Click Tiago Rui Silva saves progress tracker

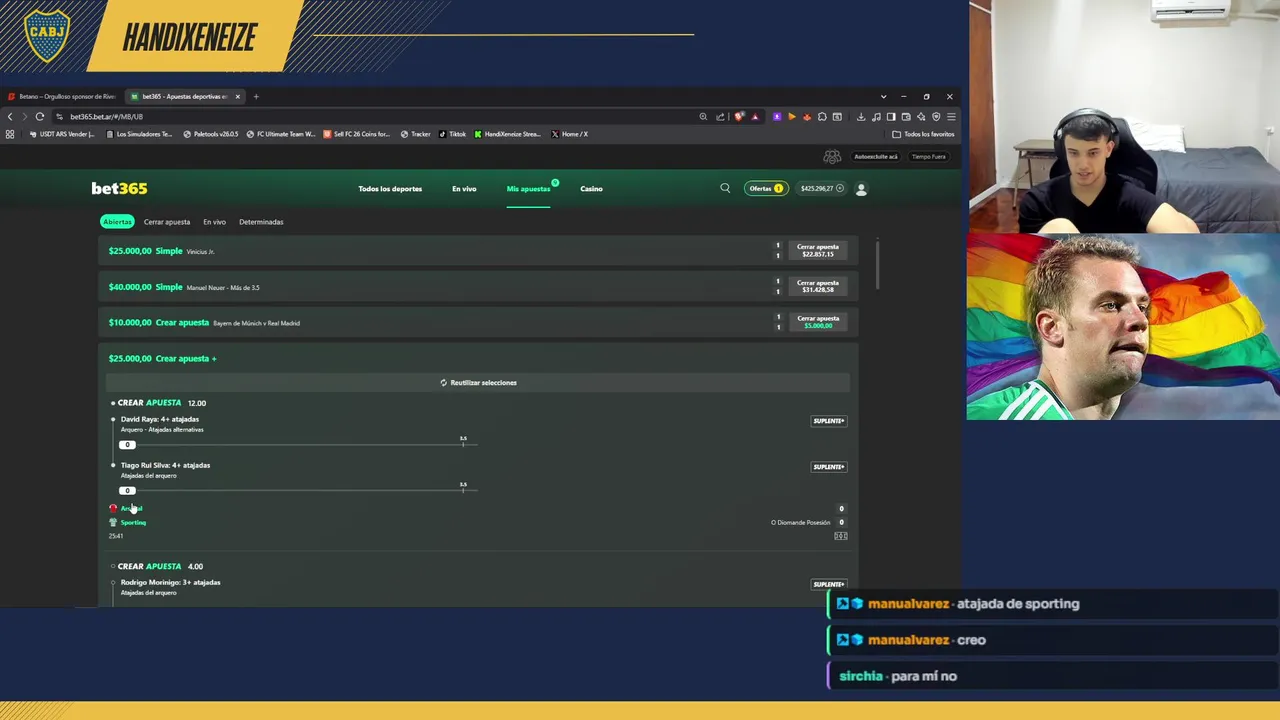click(x=298, y=489)
